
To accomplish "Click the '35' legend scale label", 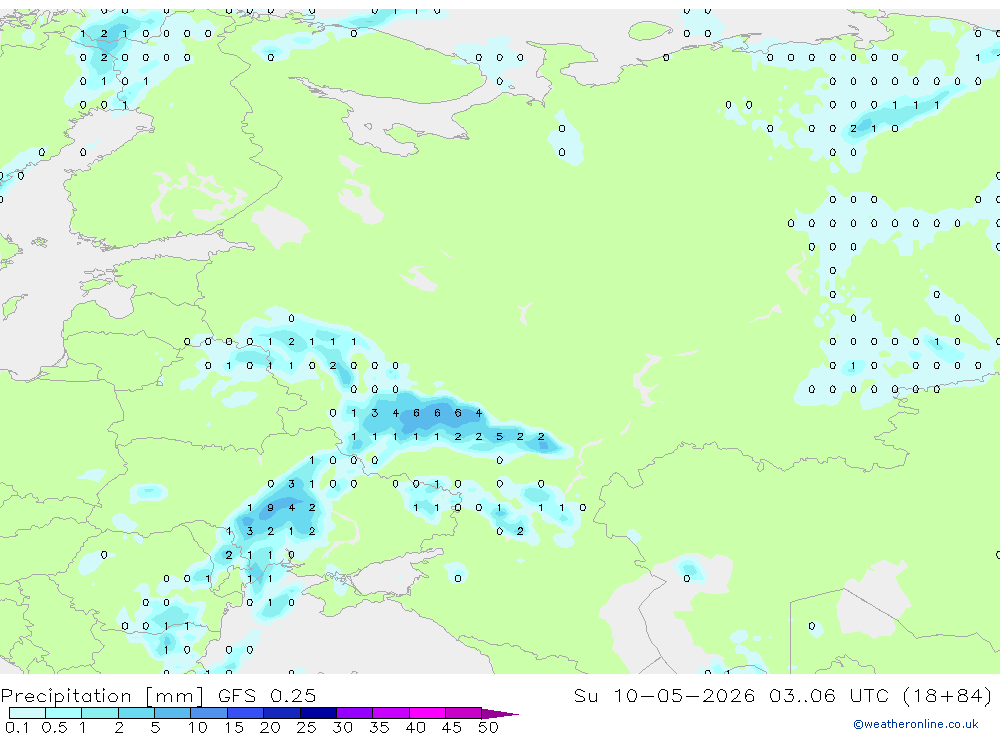I will tap(379, 727).
